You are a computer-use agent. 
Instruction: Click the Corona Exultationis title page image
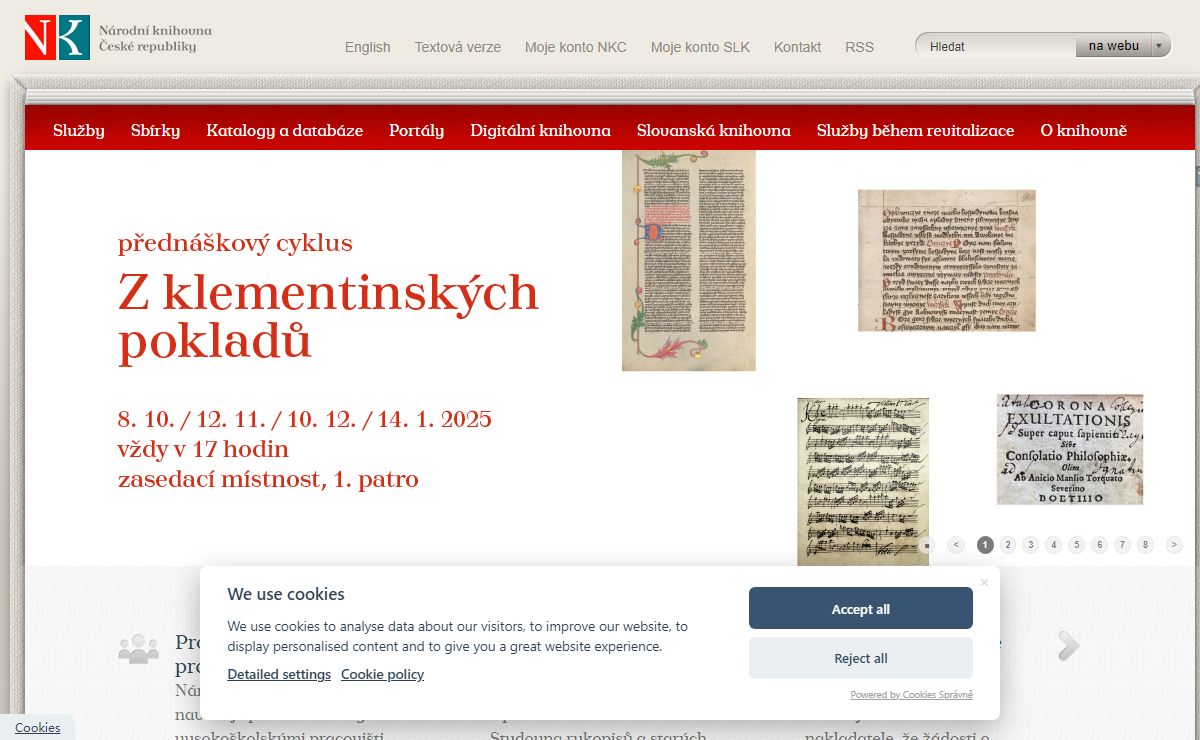pyautogui.click(x=1070, y=449)
